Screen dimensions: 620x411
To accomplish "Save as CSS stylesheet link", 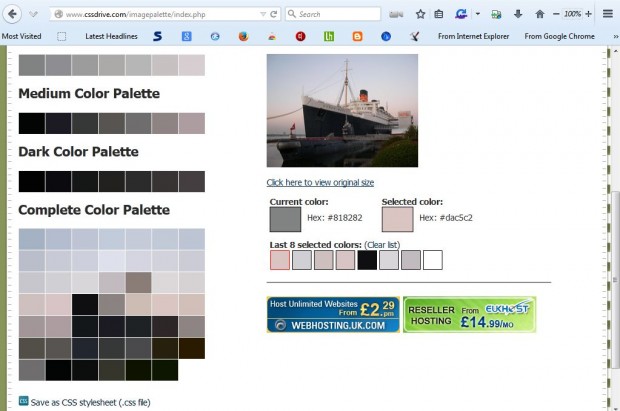I will 90,402.
